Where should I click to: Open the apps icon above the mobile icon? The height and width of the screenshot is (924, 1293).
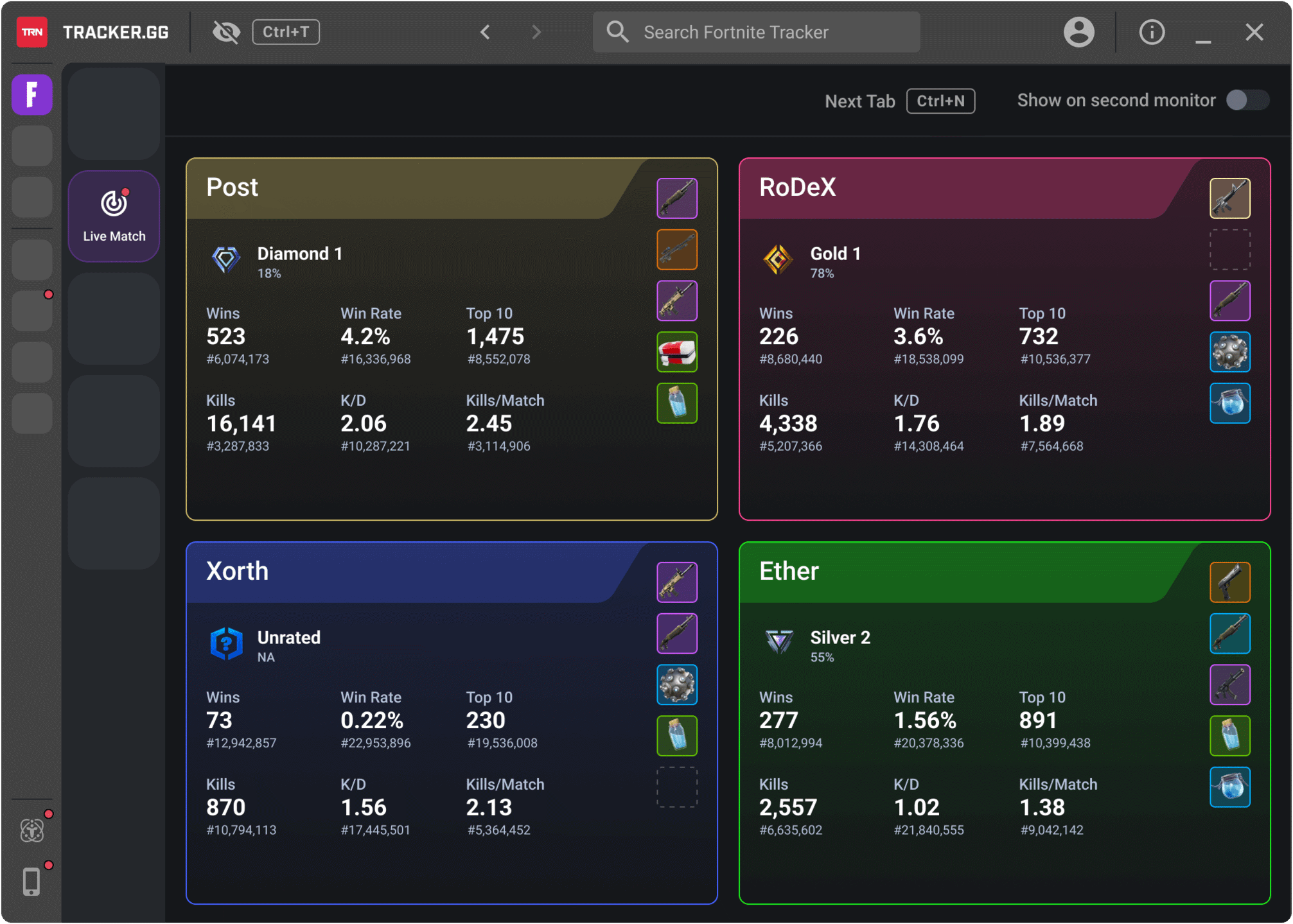[x=32, y=830]
